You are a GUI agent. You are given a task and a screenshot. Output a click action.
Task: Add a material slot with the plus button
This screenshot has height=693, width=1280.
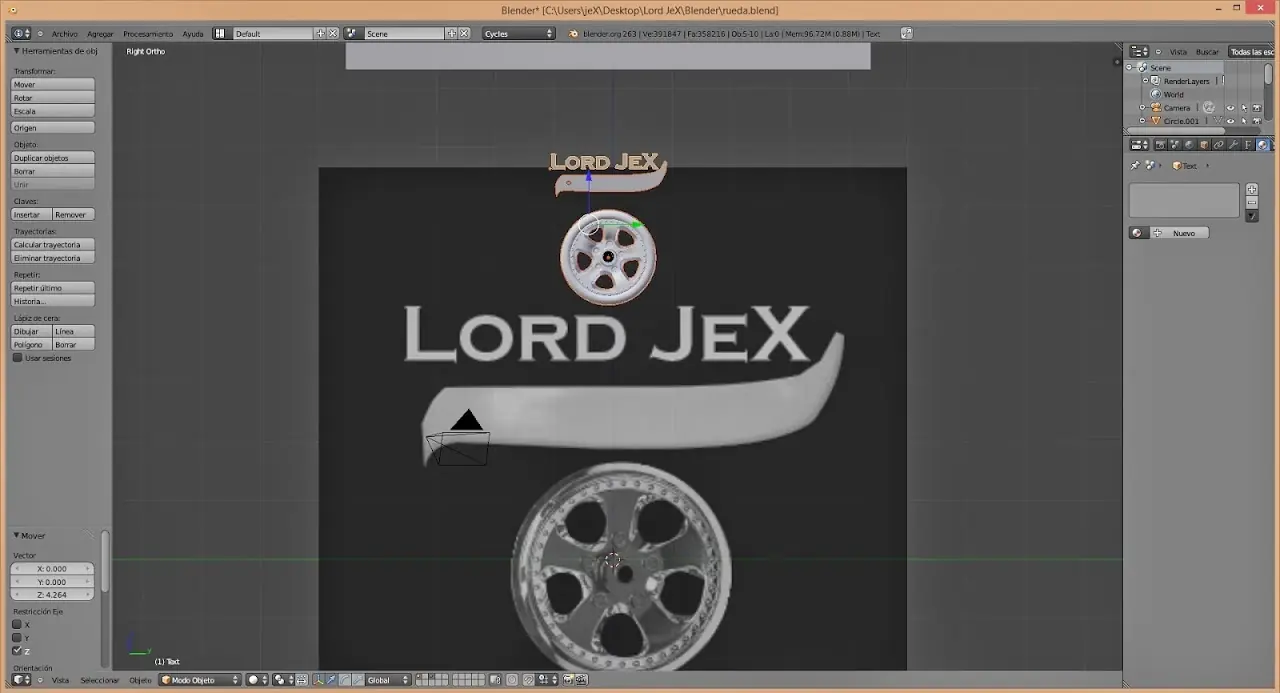pos(1252,190)
